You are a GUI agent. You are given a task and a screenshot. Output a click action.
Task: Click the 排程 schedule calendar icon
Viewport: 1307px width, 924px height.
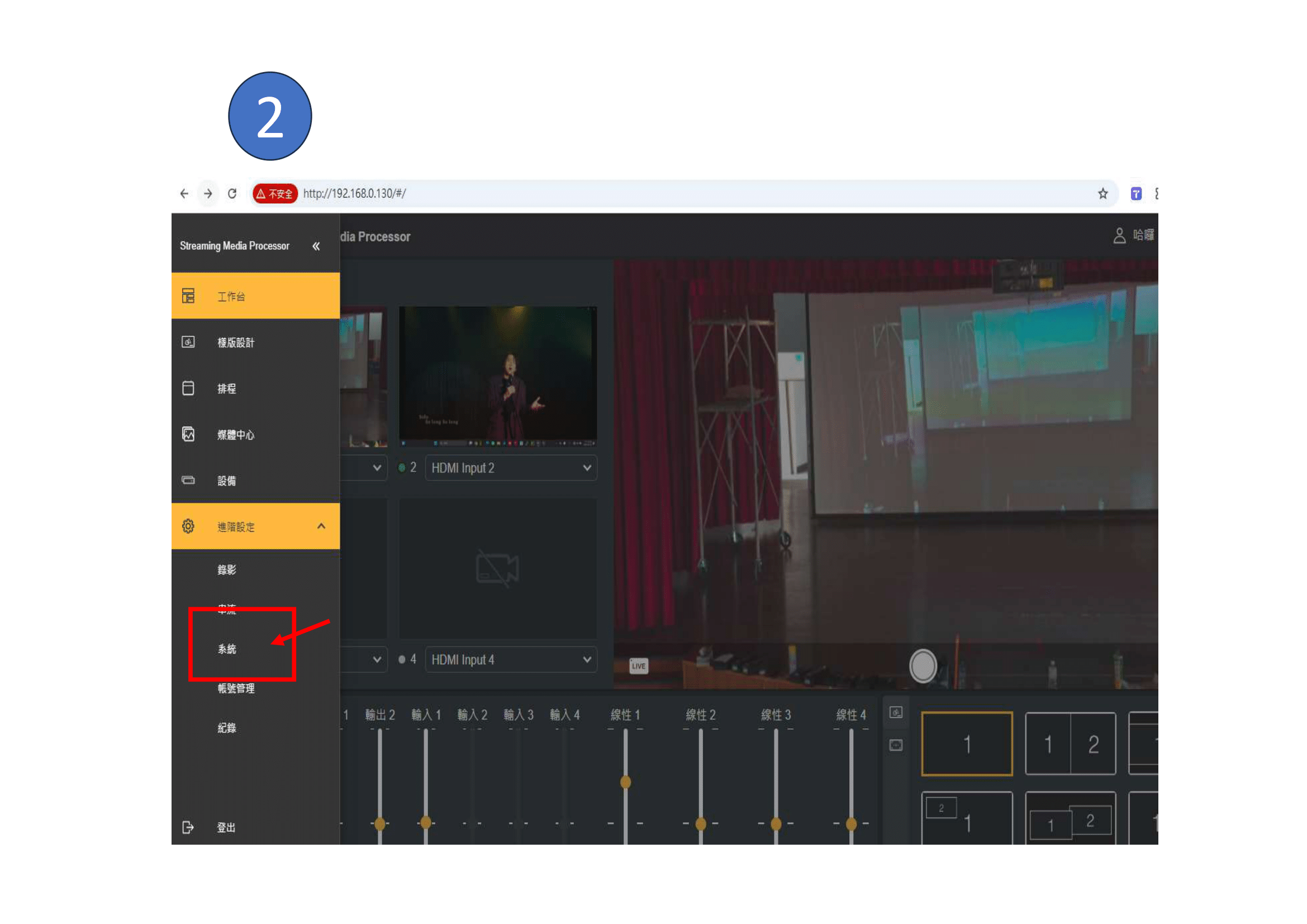click(x=188, y=388)
